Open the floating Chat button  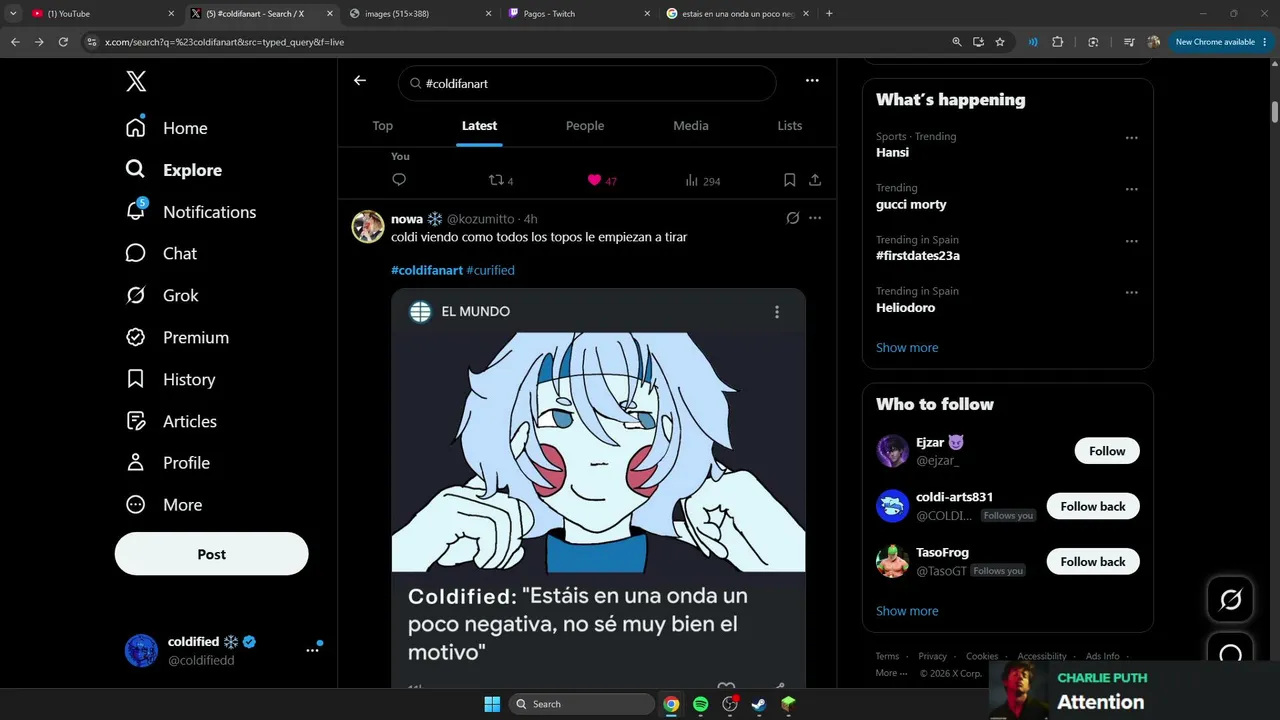pyautogui.click(x=1231, y=654)
